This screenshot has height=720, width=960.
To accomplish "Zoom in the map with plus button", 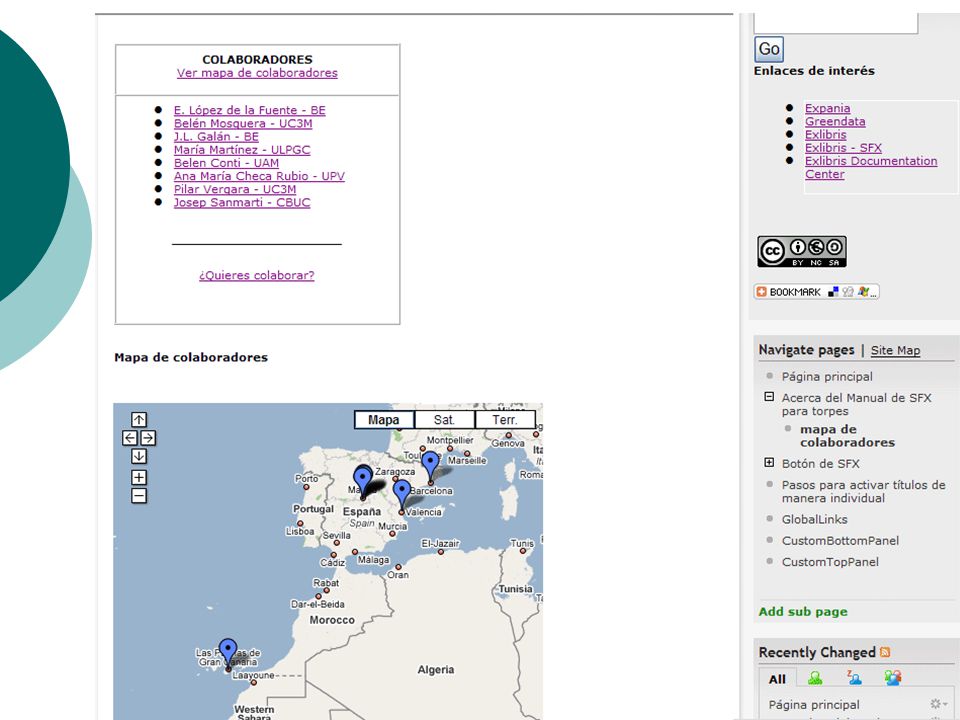I will click(x=139, y=478).
